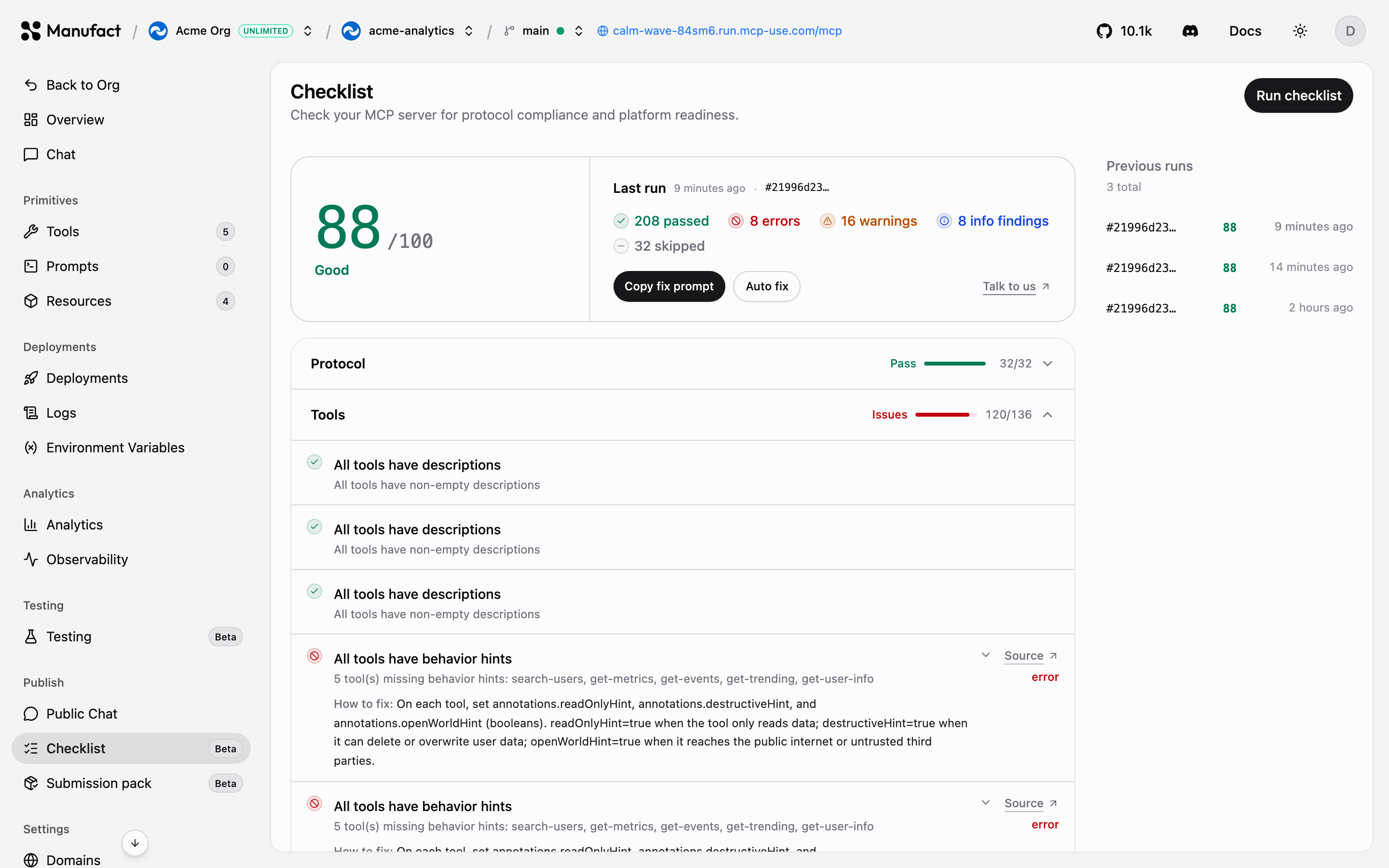Open Source link of first behavior hints error

click(1030, 656)
